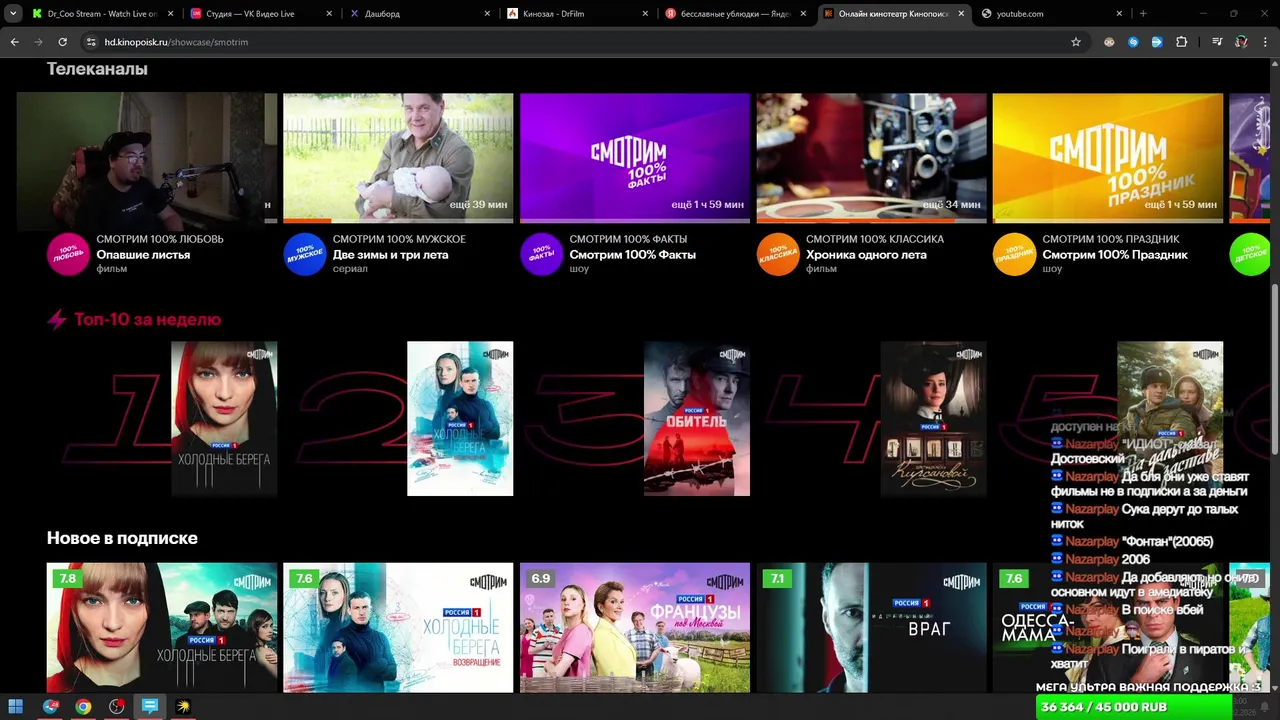The image size is (1280, 720).
Task: View site information icon in address bar
Action: click(x=91, y=42)
